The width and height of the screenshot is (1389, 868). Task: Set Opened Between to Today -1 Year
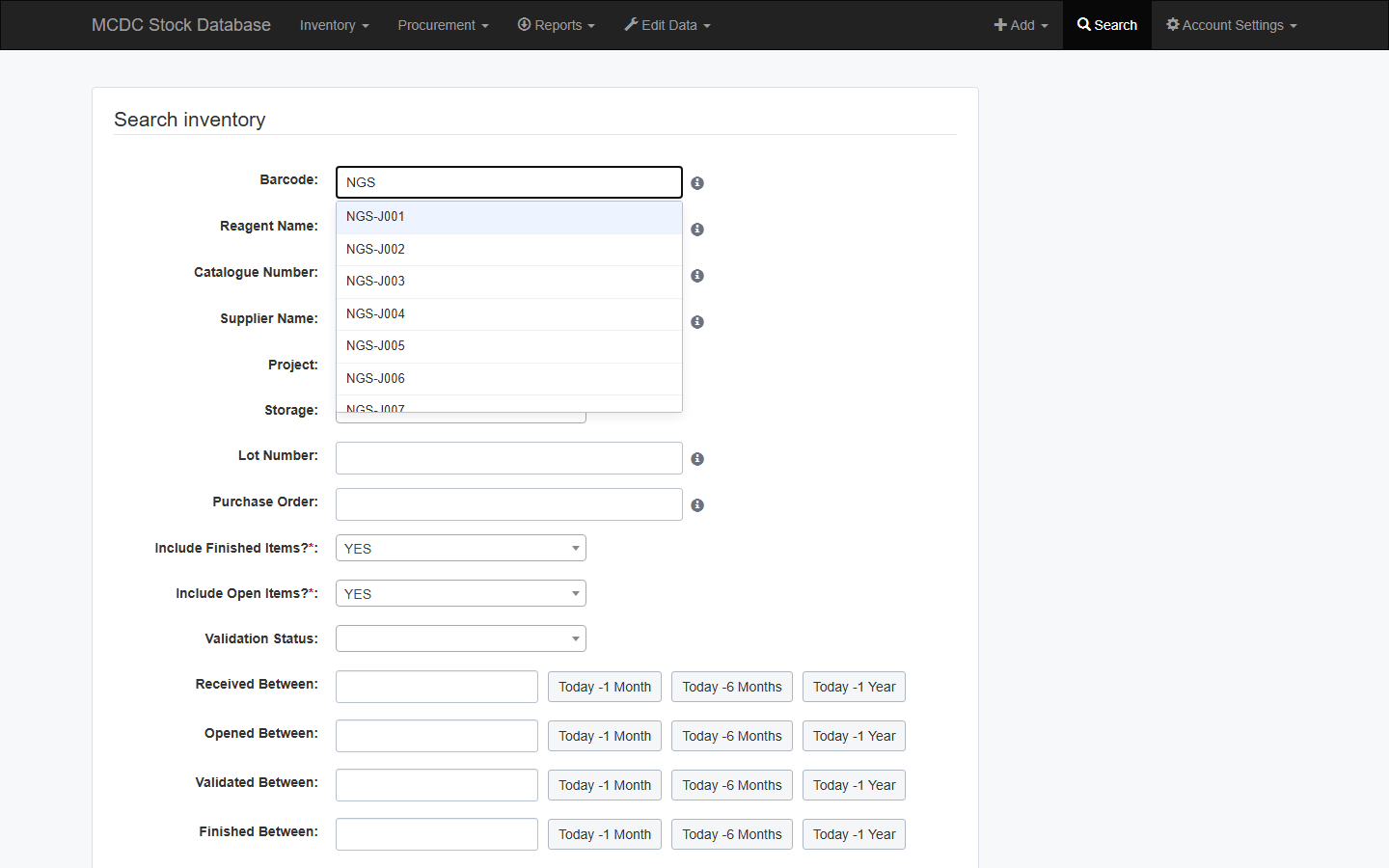point(854,736)
